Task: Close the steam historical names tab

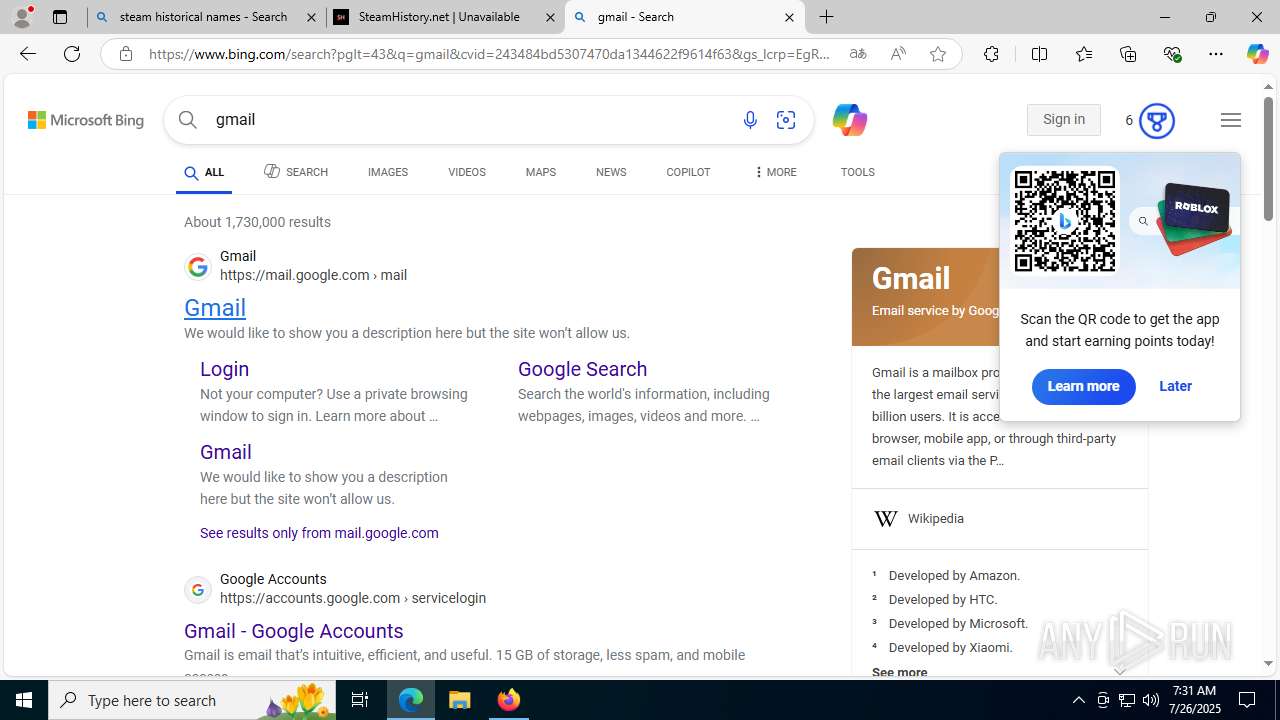Action: click(310, 17)
